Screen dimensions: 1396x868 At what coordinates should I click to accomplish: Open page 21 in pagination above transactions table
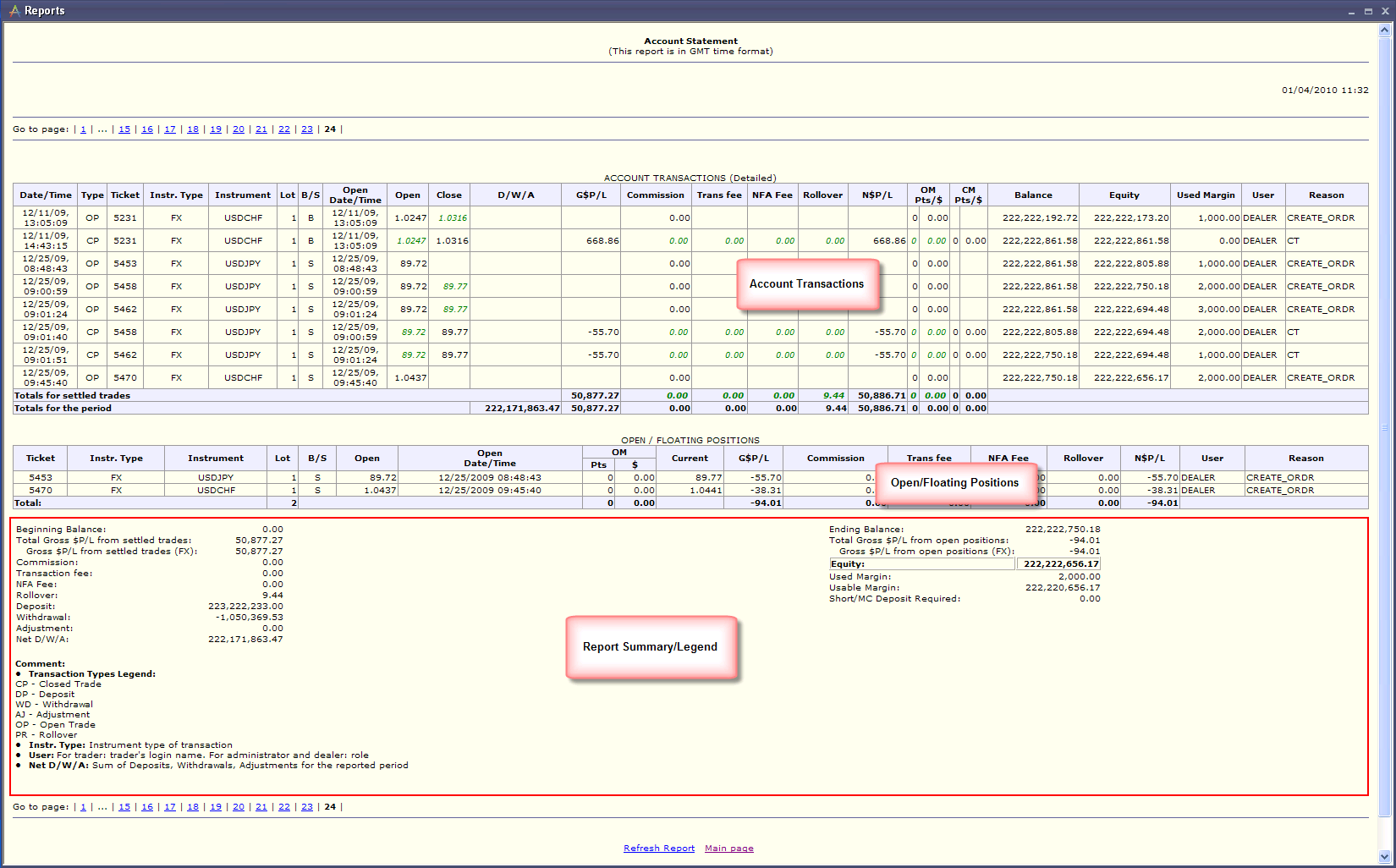261,129
